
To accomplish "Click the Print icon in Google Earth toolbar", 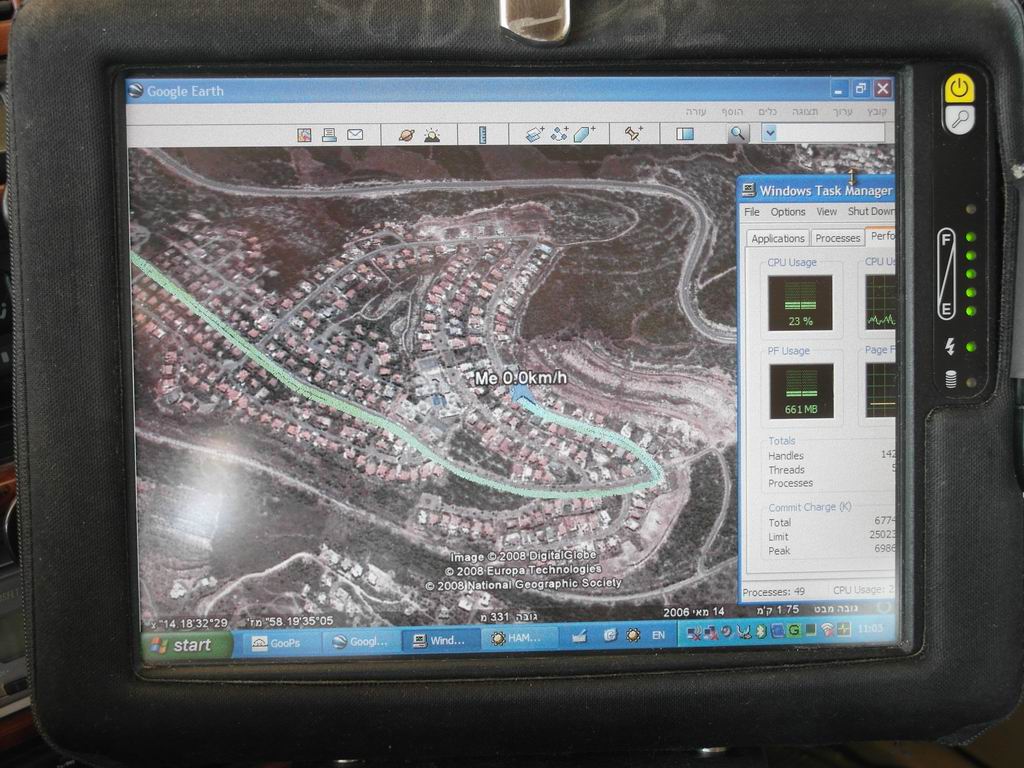I will click(x=329, y=134).
